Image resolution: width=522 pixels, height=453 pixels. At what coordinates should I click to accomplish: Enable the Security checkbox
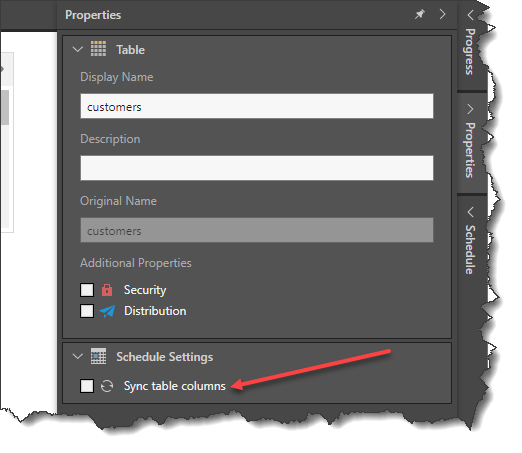point(87,290)
